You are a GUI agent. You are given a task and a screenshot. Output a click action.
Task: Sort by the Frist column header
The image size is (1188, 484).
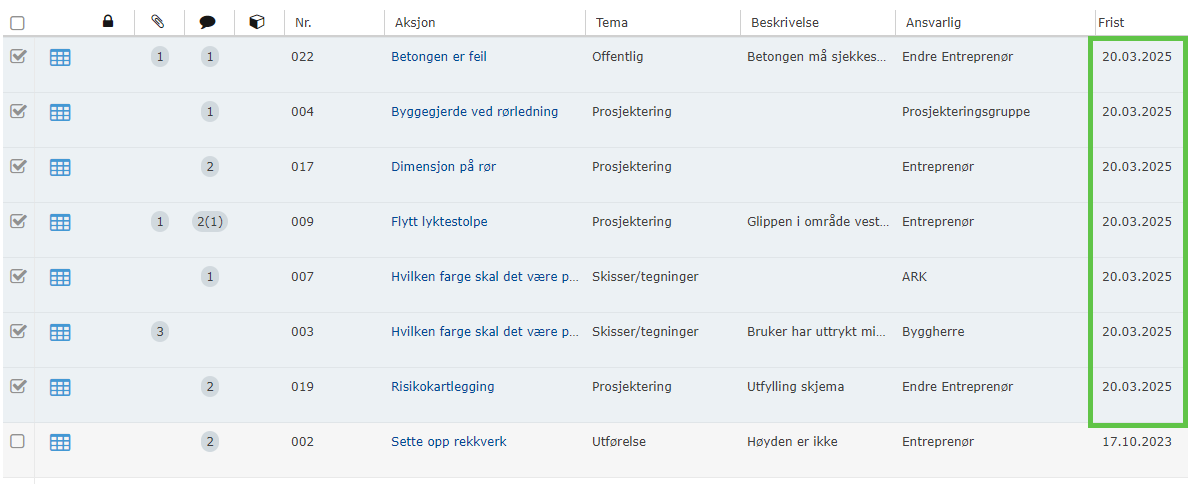click(1110, 22)
